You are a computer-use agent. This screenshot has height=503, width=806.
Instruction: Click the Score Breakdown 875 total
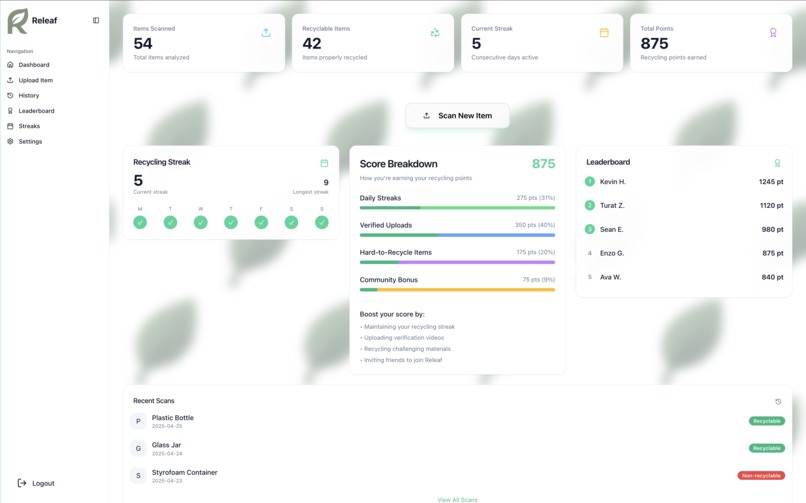click(543, 164)
